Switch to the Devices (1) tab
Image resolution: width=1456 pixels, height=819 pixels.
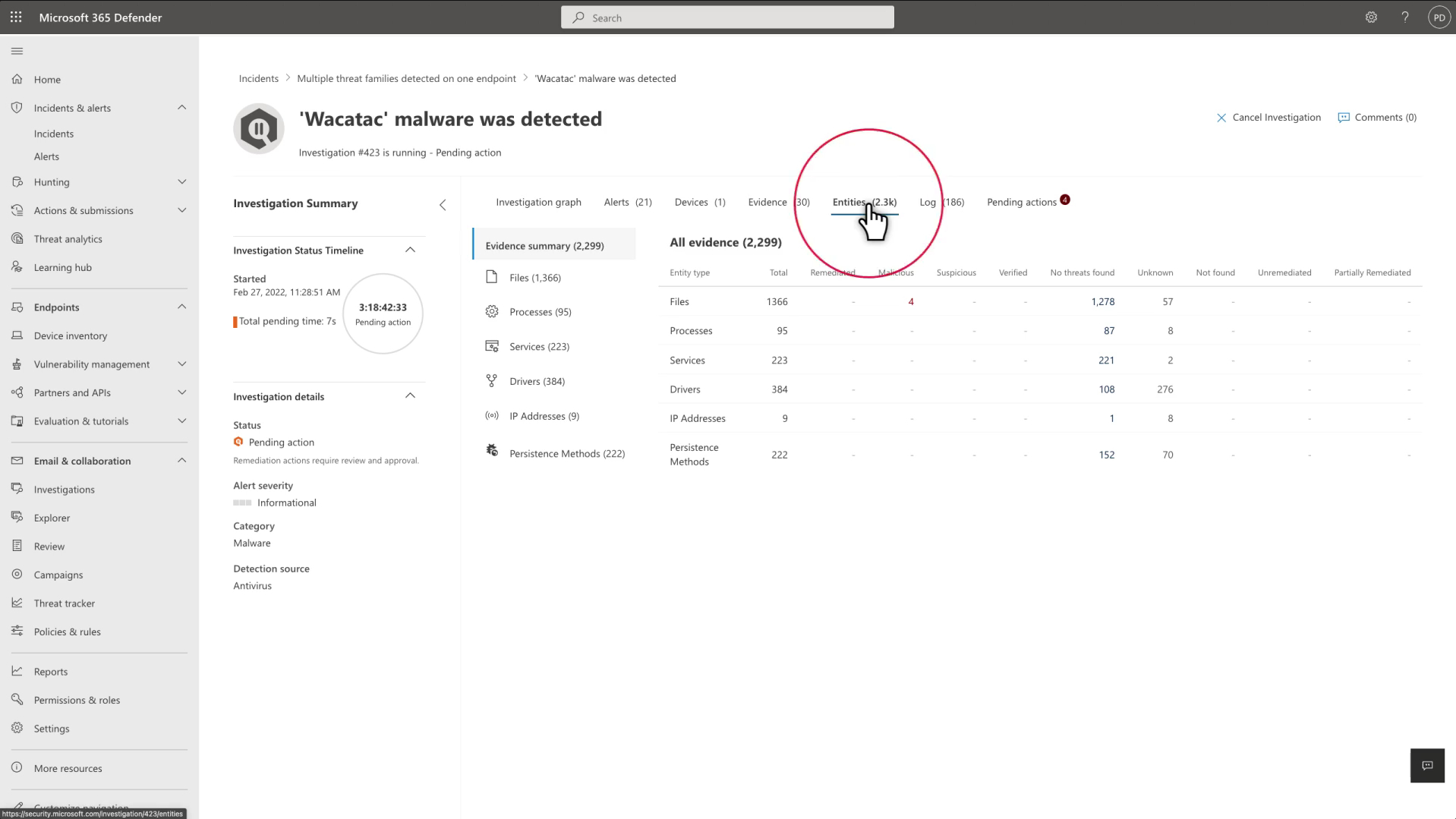(700, 202)
